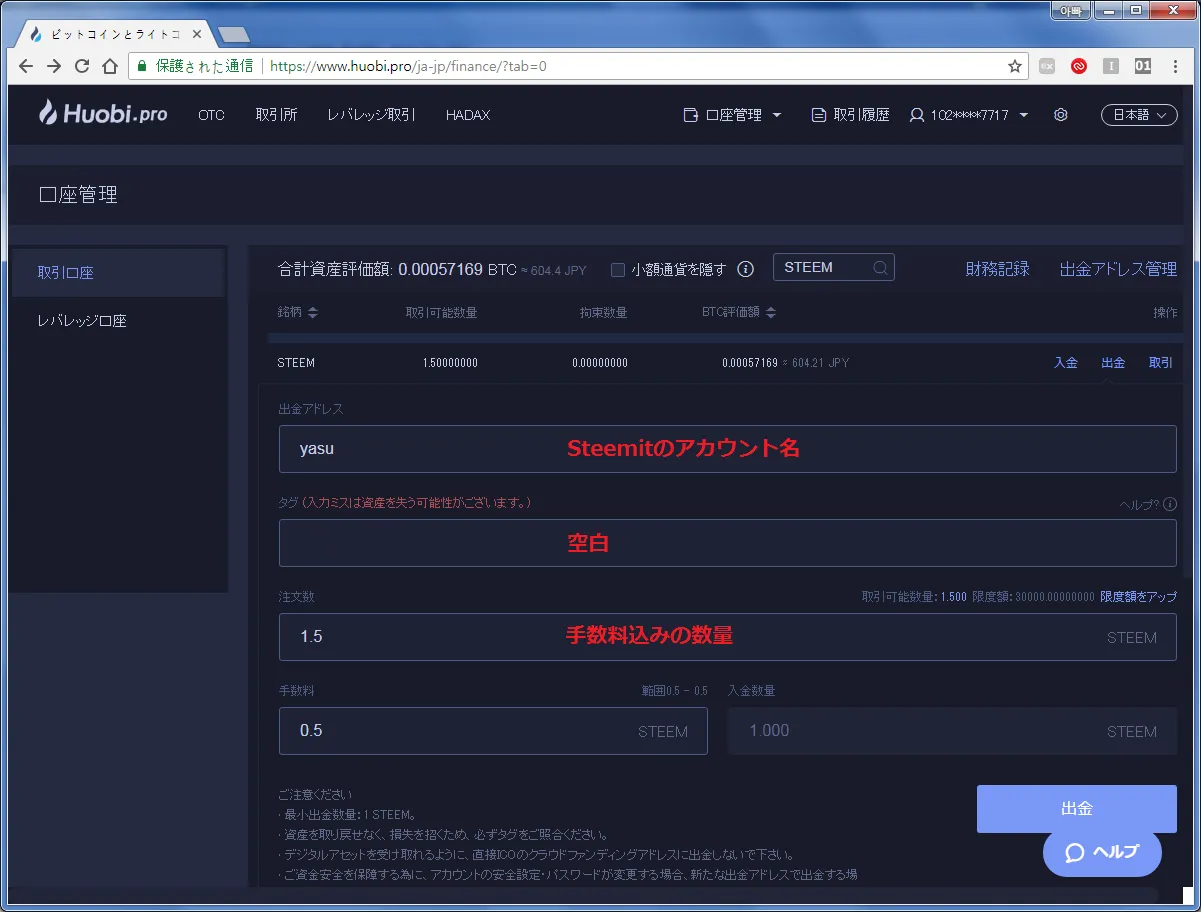Sort by BTC評価額 column arrows
This screenshot has width=1201, height=912.
pyautogui.click(x=770, y=313)
